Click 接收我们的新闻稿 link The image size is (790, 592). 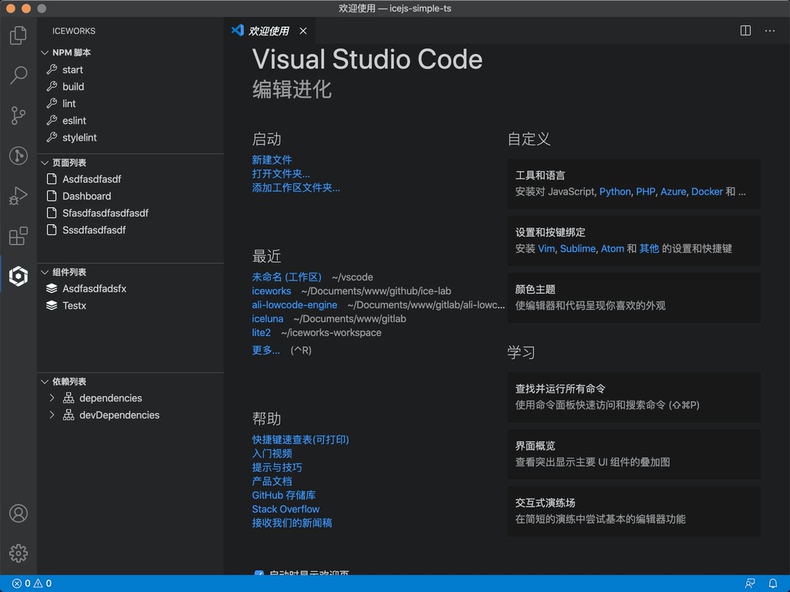click(x=292, y=523)
